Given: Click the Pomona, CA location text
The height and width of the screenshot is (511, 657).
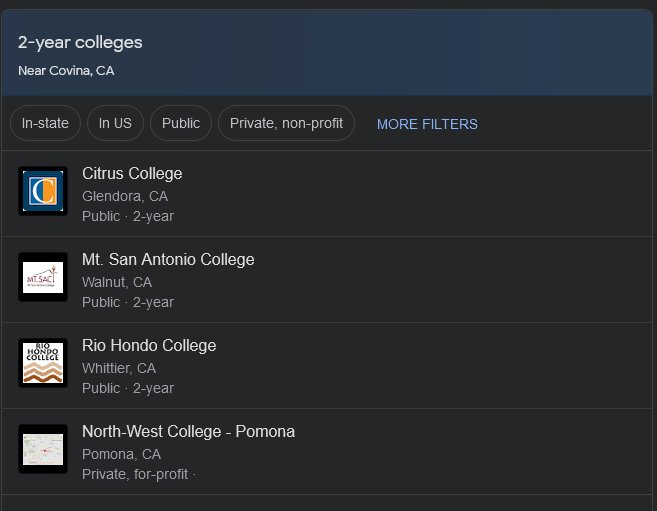Looking at the screenshot, I should tap(122, 454).
